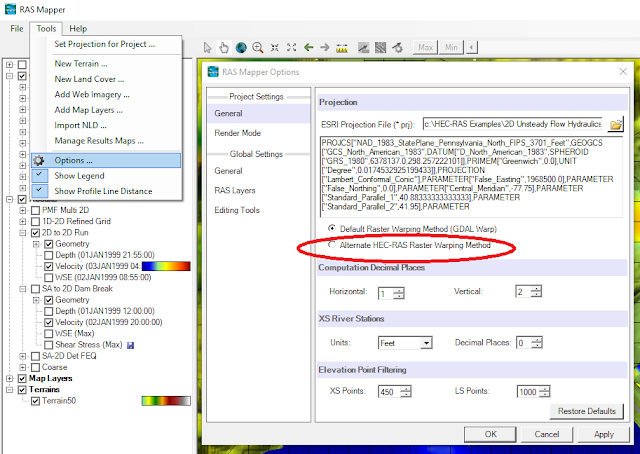This screenshot has height=454, width=640.
Task: Open Editing Tools settings page
Action: coord(237,210)
